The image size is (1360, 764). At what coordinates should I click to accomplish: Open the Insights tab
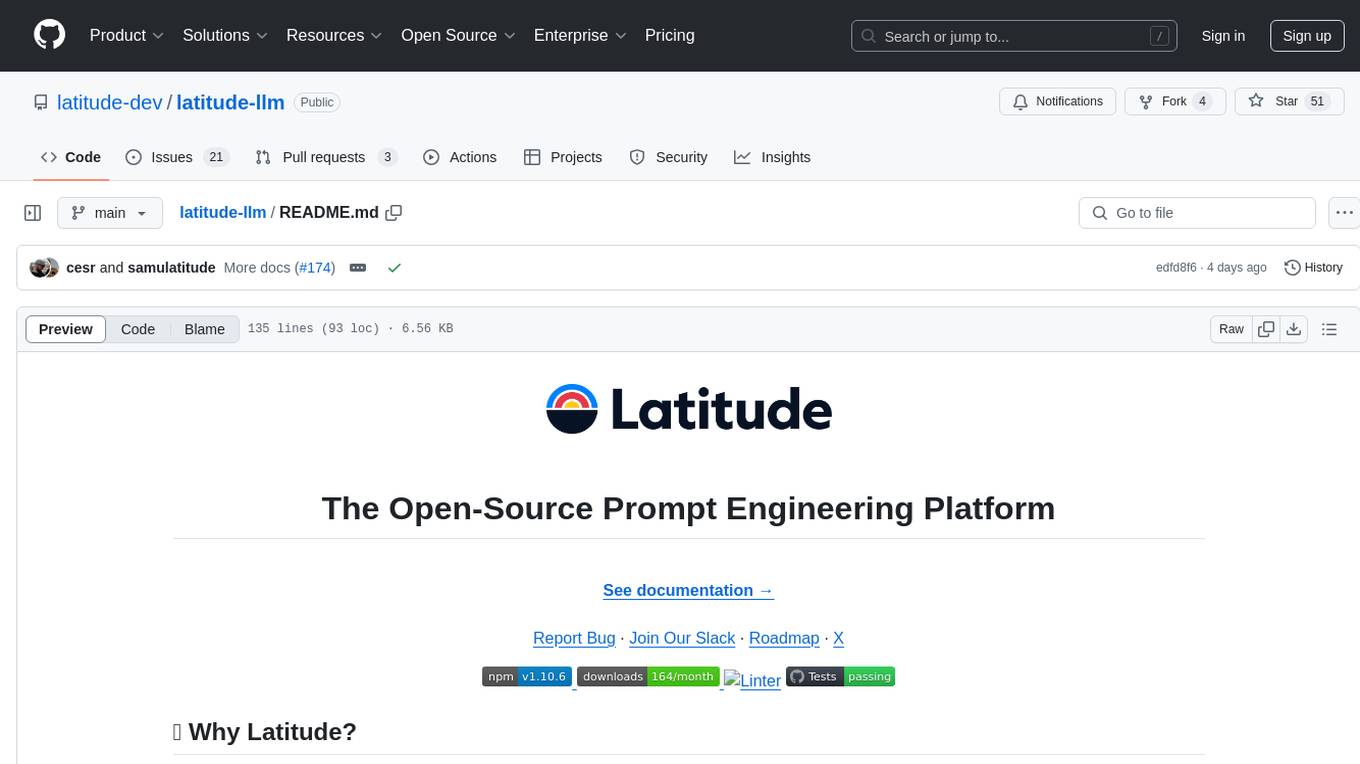(x=772, y=157)
